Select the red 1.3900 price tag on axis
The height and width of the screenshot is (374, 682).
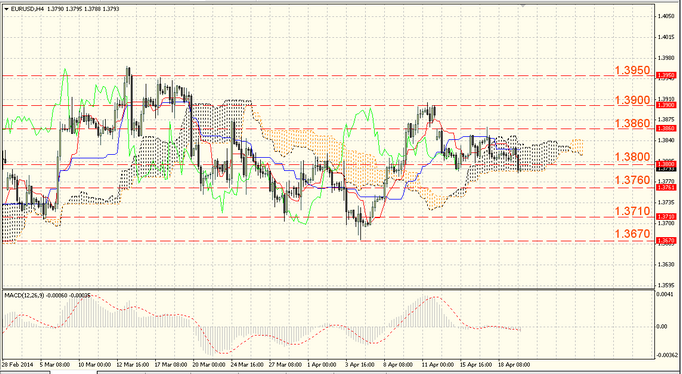coord(666,105)
